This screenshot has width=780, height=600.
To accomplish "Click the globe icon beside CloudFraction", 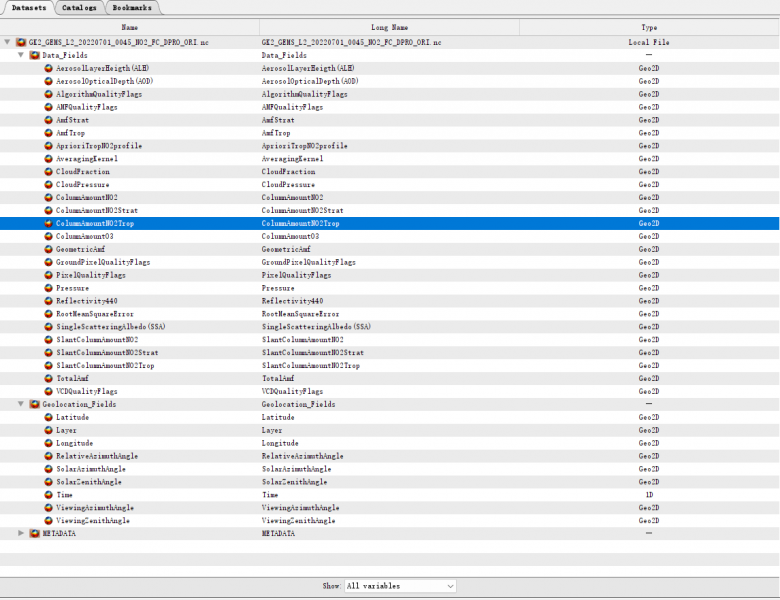I will [48, 172].
